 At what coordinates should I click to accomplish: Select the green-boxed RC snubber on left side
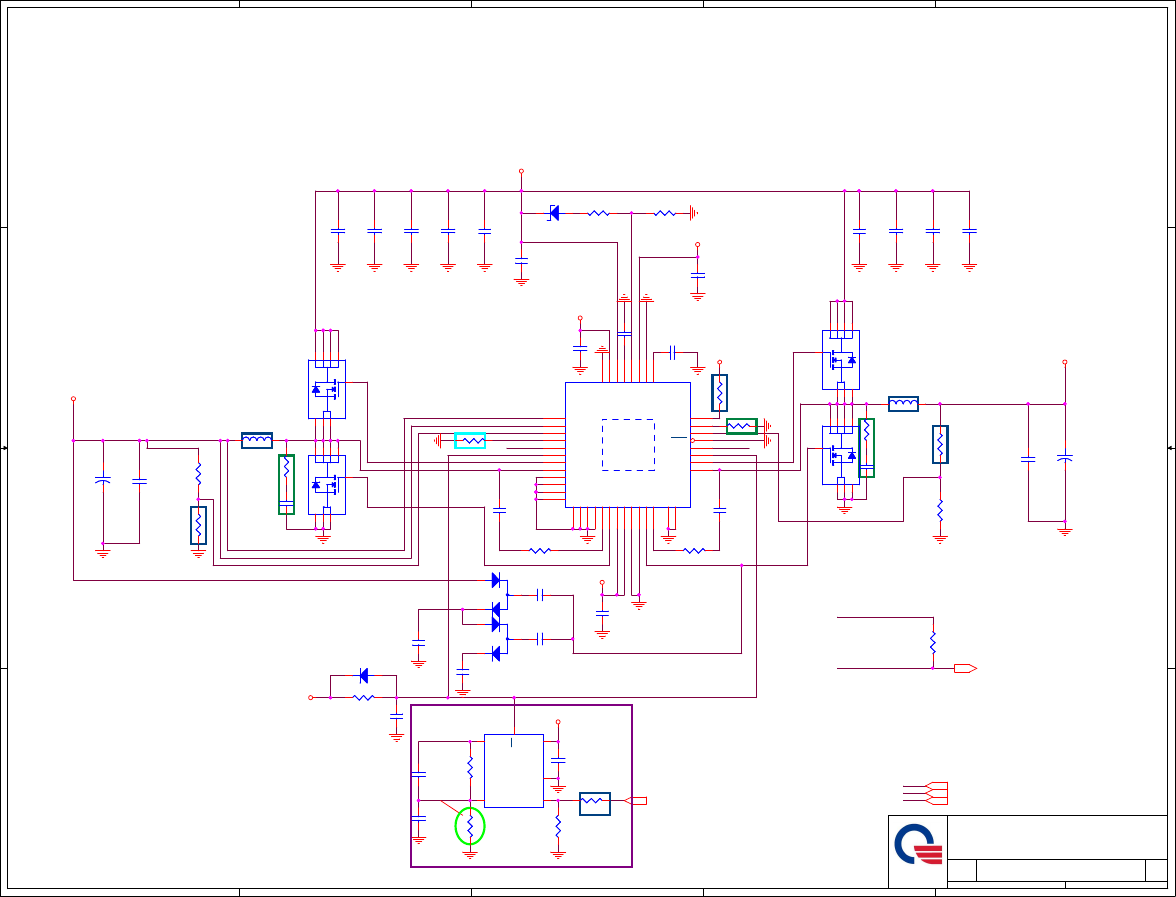[x=286, y=484]
